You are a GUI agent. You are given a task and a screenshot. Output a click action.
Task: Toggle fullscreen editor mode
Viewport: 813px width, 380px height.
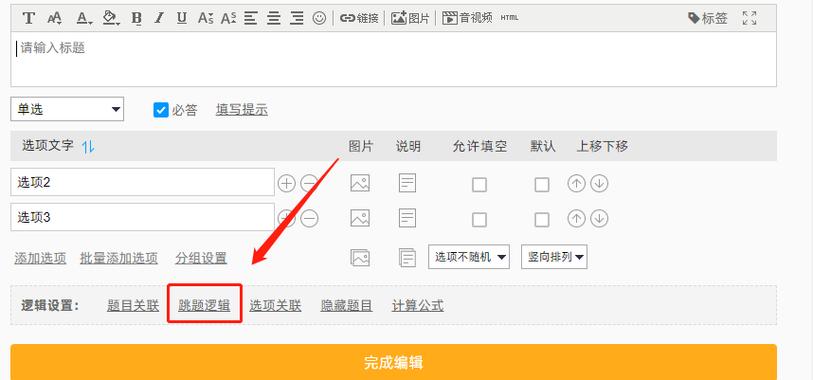tap(749, 18)
